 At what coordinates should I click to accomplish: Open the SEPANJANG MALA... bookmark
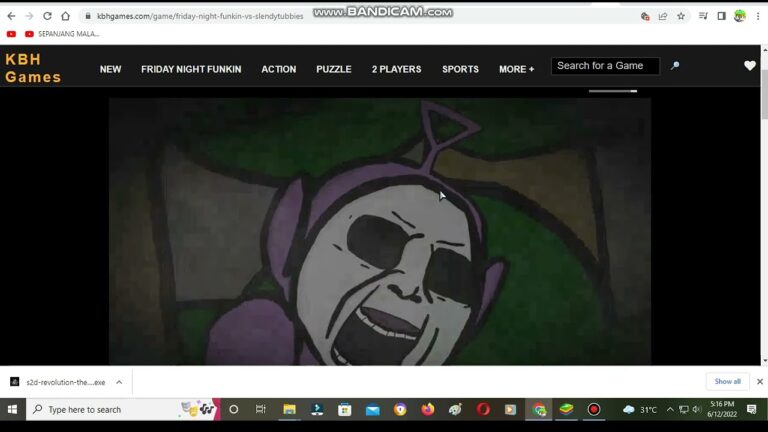coord(62,34)
